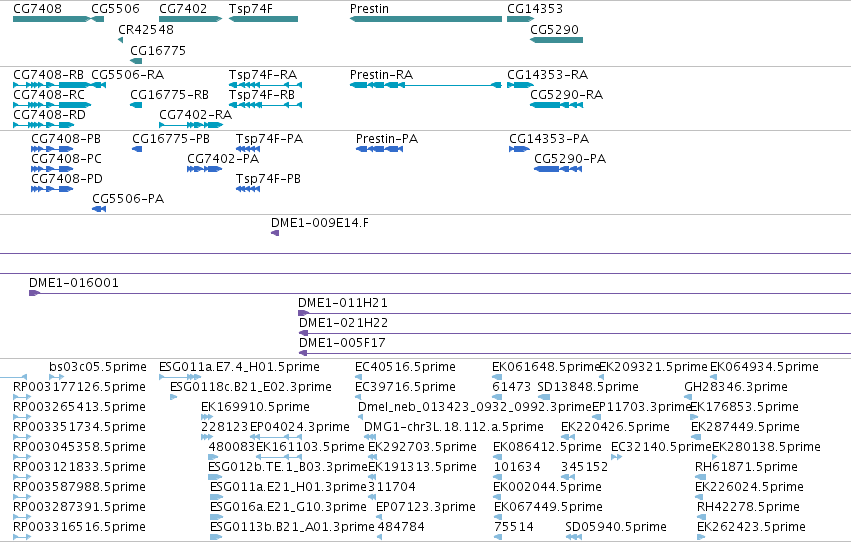This screenshot has height=542, width=851.
Task: Click EST ESG0118c.B21_E02.3prime
Action: tap(174, 397)
